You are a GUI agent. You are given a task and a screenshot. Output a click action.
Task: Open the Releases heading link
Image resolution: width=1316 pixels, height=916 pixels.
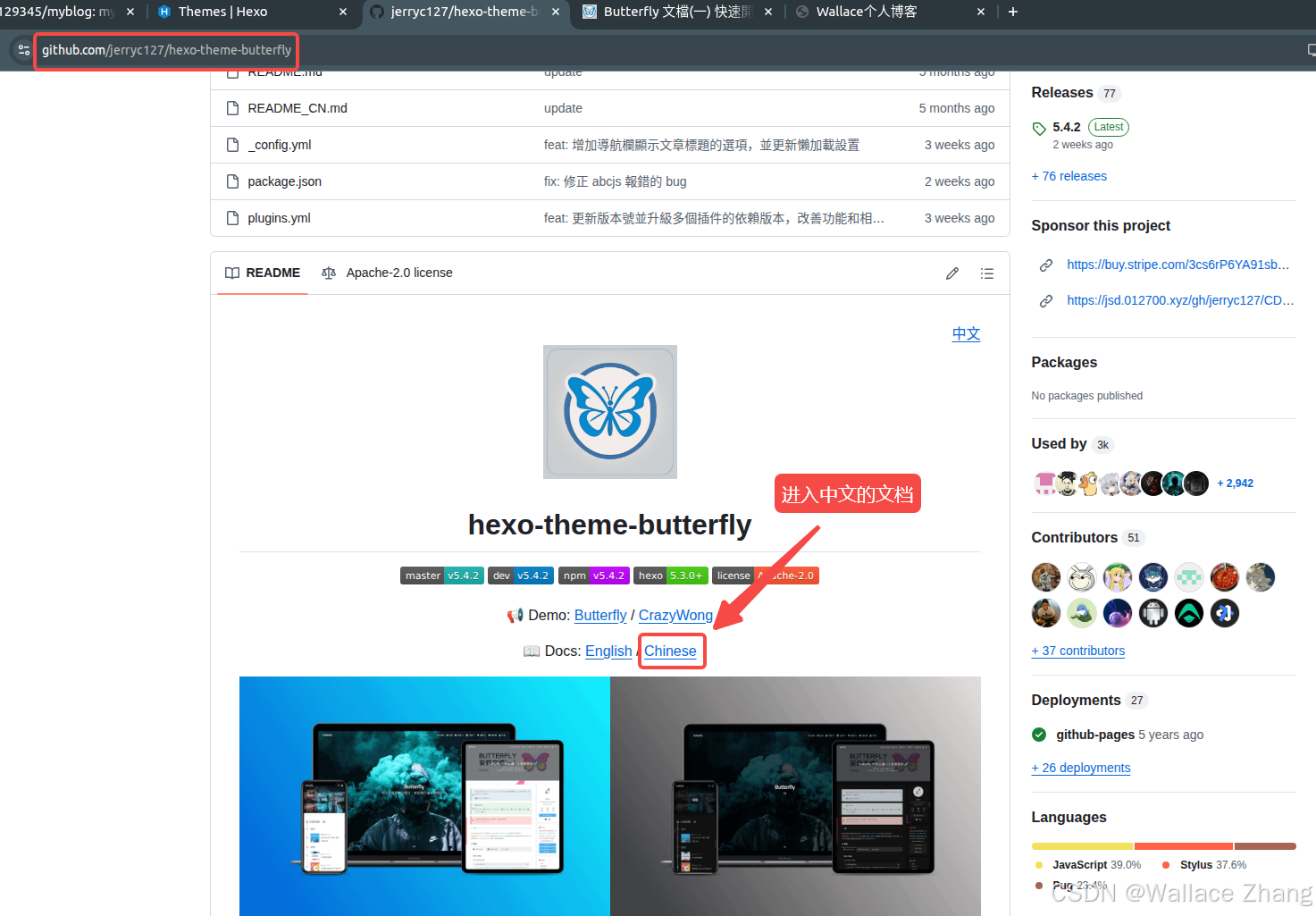(1076, 93)
